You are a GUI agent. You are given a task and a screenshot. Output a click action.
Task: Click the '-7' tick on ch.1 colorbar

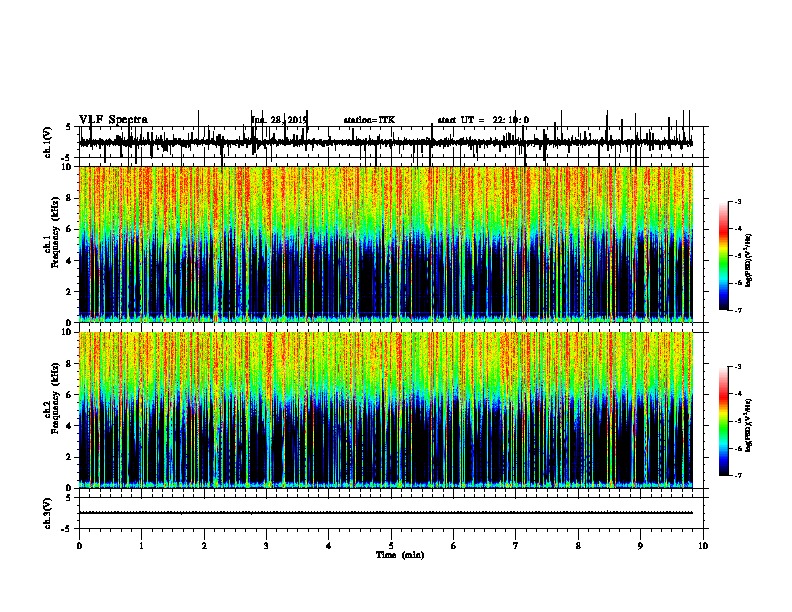click(737, 310)
